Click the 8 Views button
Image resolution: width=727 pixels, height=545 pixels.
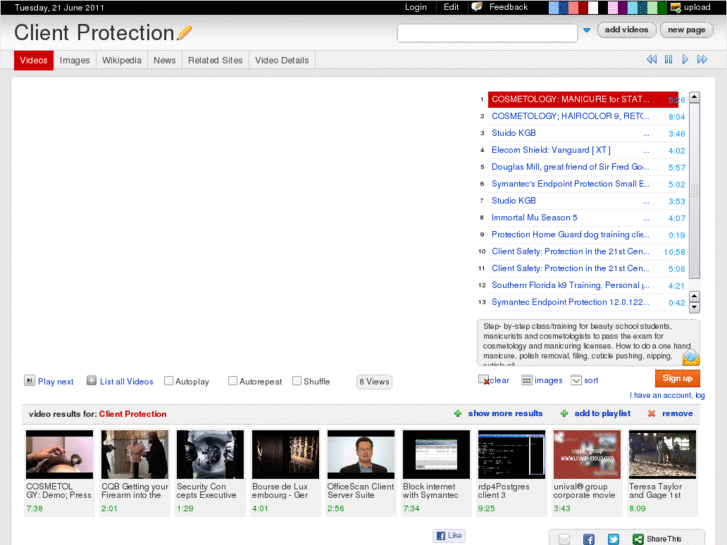[x=374, y=382]
